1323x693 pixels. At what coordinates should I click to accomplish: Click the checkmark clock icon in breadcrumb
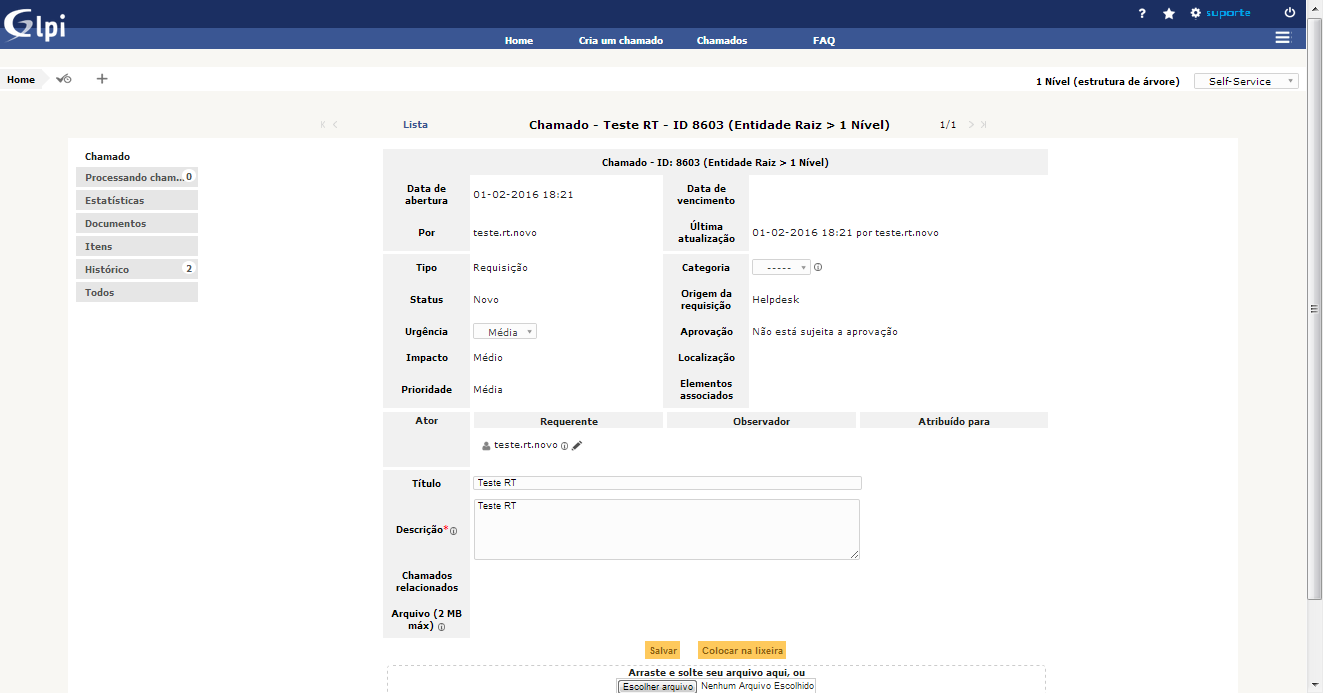point(64,79)
